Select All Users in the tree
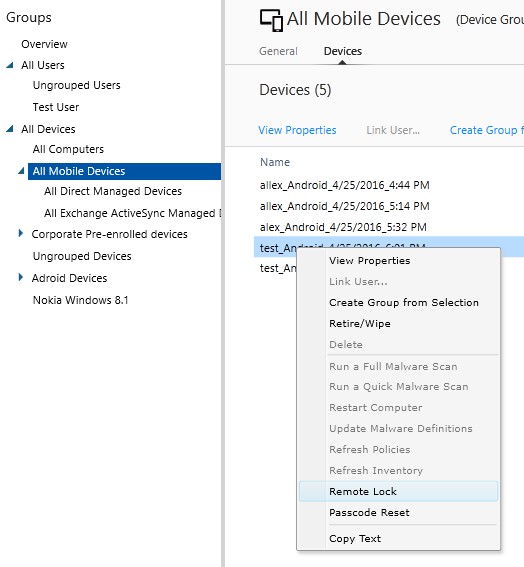Screen dimensions: 524x567 pyautogui.click(x=43, y=65)
